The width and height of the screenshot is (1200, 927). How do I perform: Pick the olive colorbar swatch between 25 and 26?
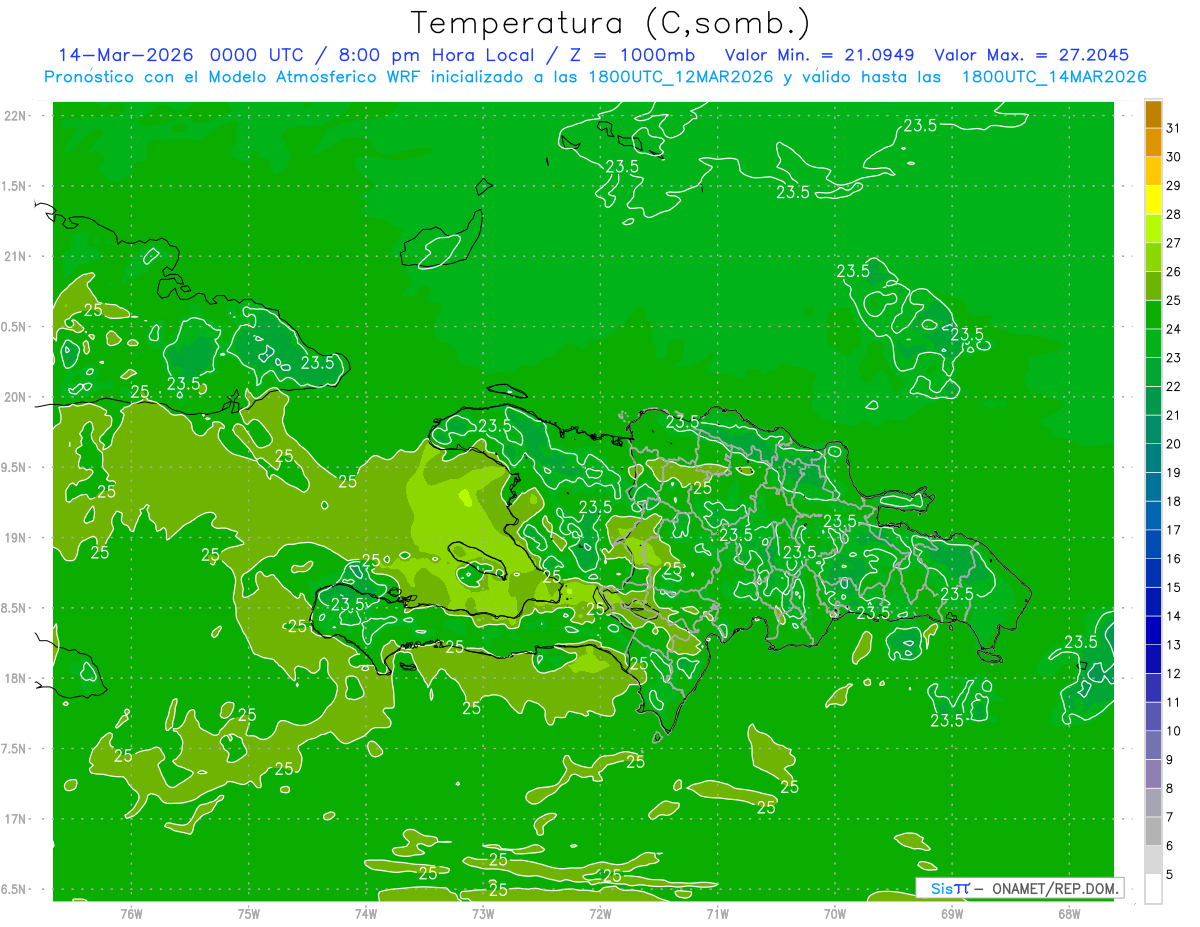pyautogui.click(x=1153, y=286)
